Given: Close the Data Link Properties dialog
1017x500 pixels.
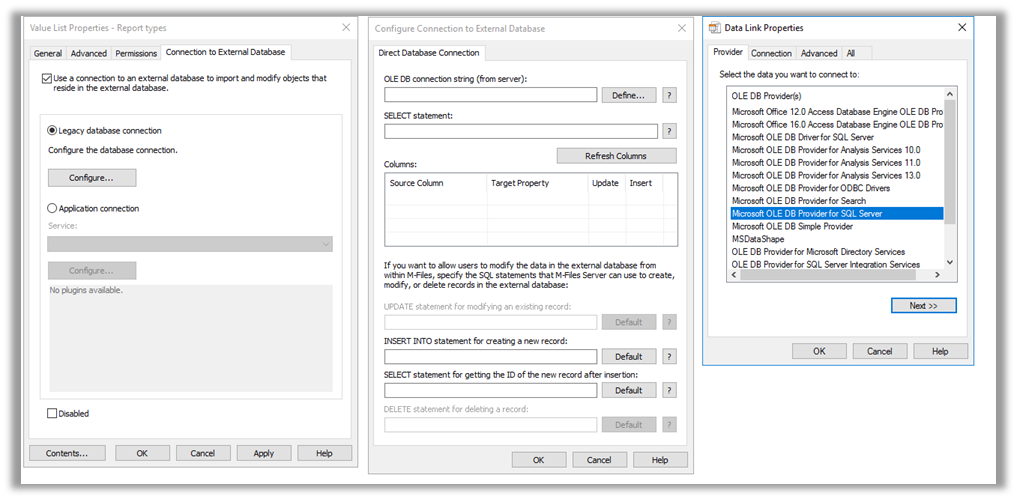Looking at the screenshot, I should point(962,27).
